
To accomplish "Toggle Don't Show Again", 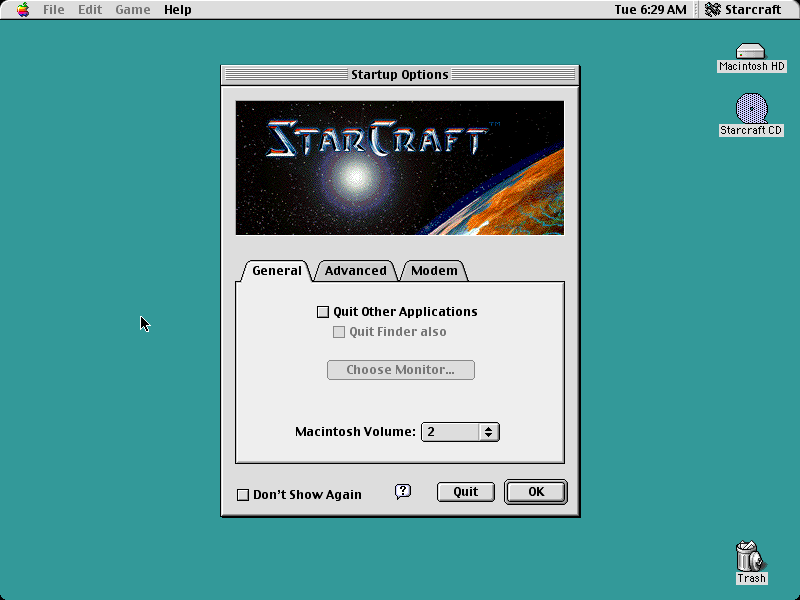I will click(x=242, y=494).
